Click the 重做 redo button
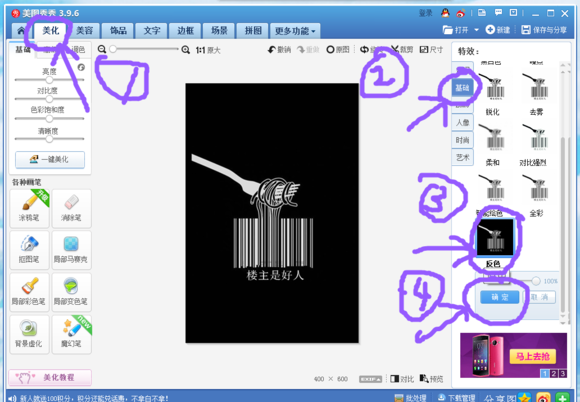 click(x=308, y=50)
